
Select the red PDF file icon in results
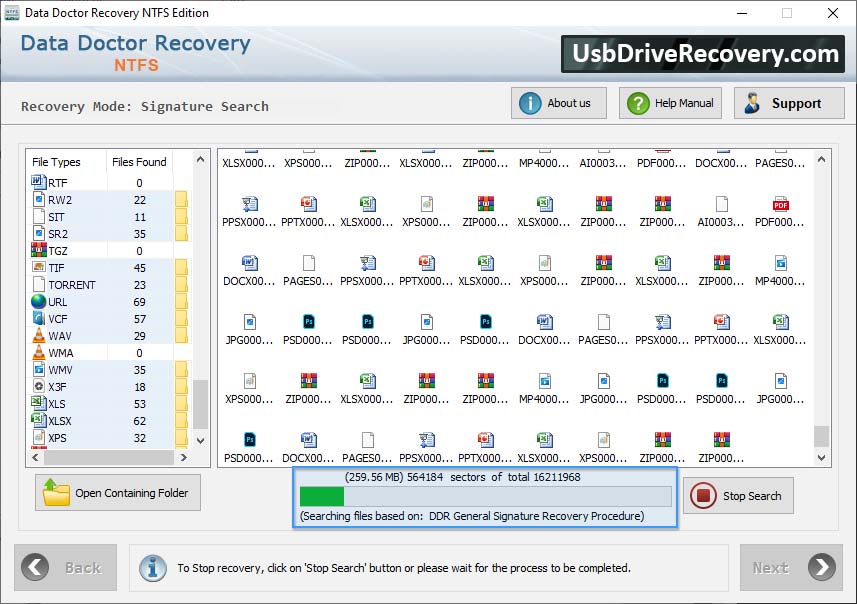click(780, 204)
